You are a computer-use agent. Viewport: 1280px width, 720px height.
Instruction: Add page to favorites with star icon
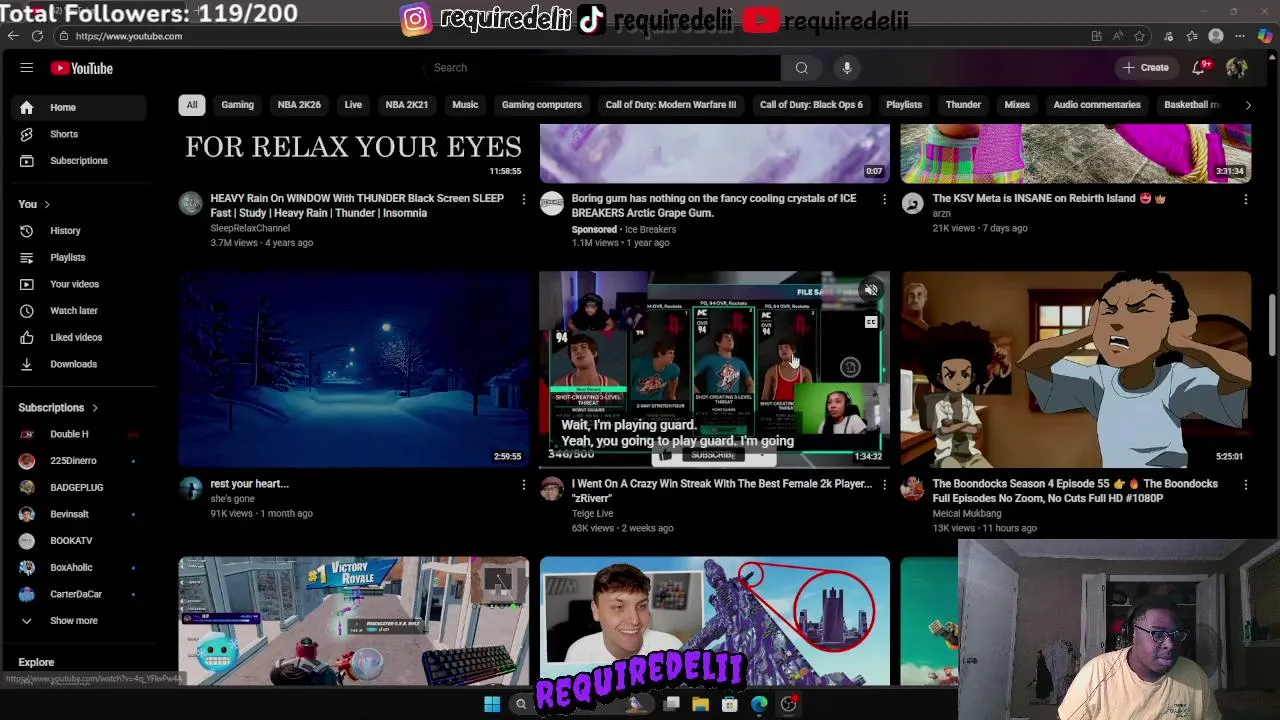(1140, 36)
